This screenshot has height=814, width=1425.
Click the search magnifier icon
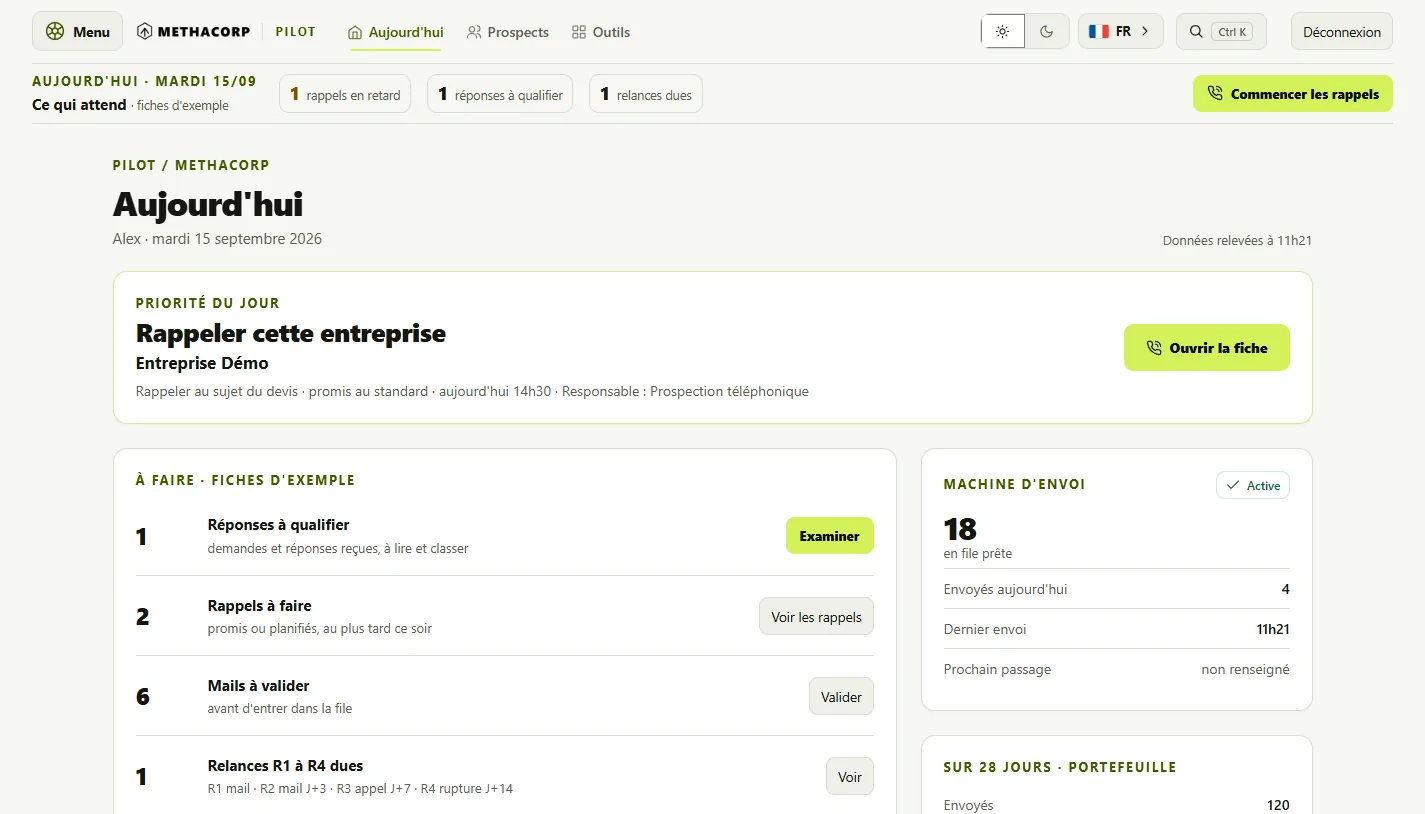point(1196,31)
